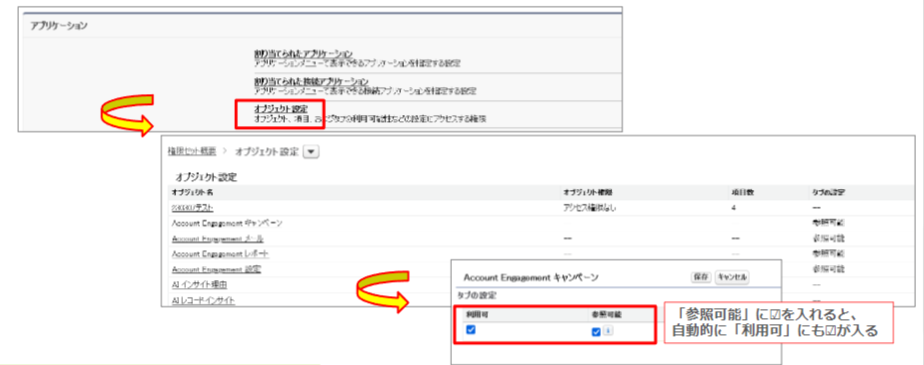Expand the オブジェクト設定 breadcrumb dropdown arrow
Image resolution: width=924 pixels, height=365 pixels.
(x=311, y=152)
